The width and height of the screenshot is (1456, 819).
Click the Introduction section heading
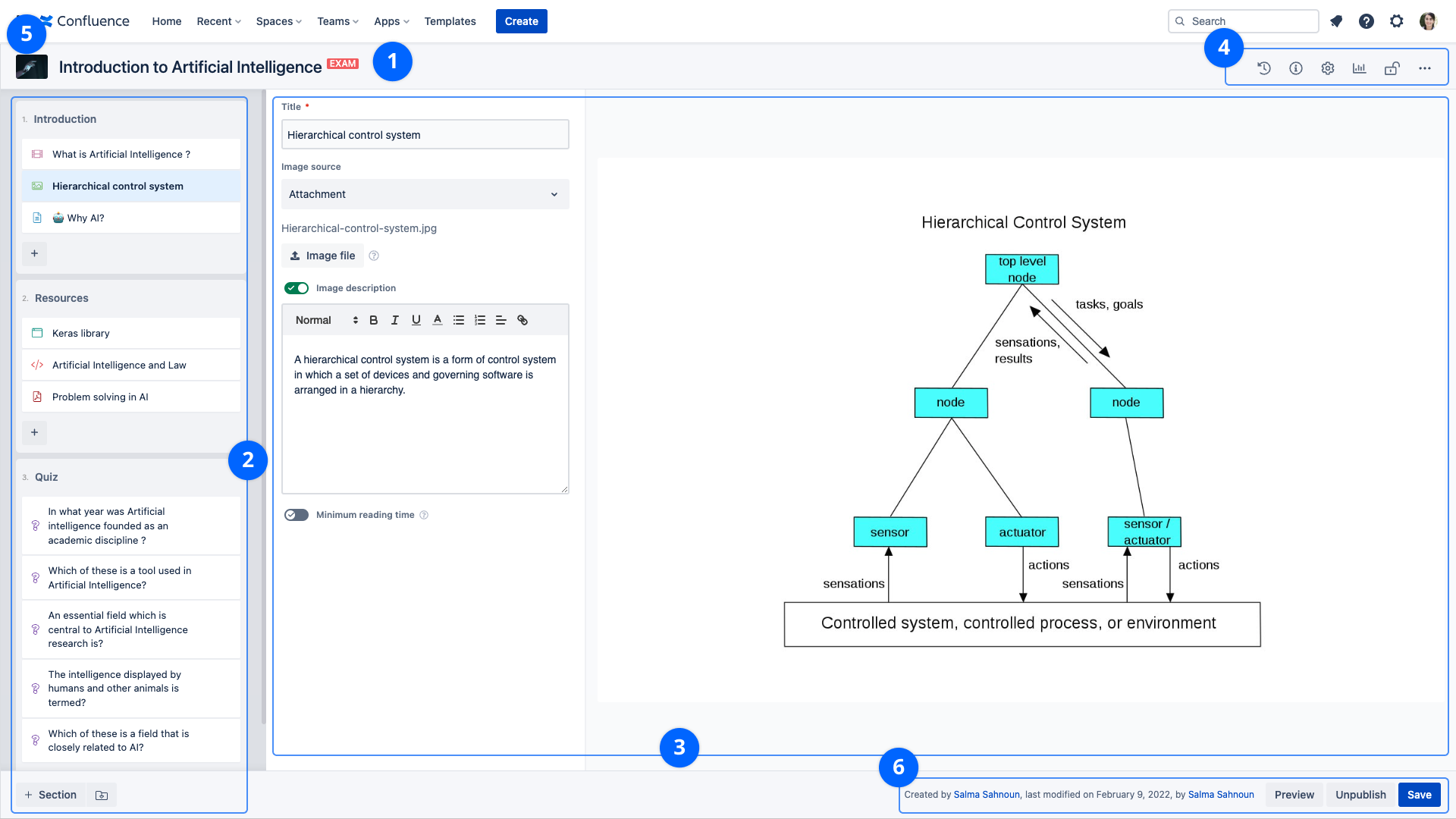click(x=64, y=119)
